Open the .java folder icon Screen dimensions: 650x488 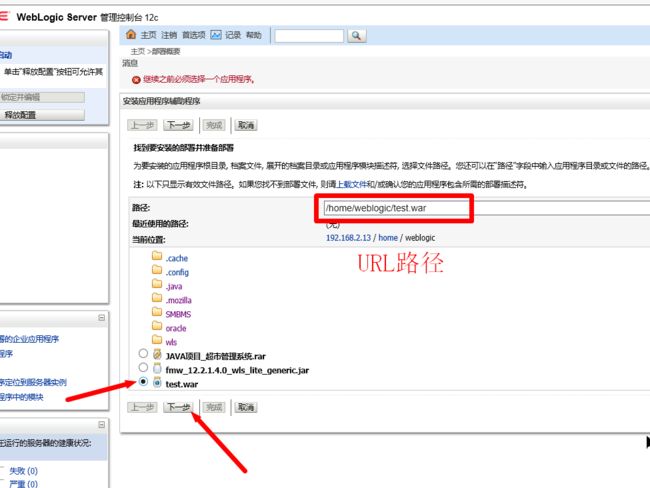157,284
